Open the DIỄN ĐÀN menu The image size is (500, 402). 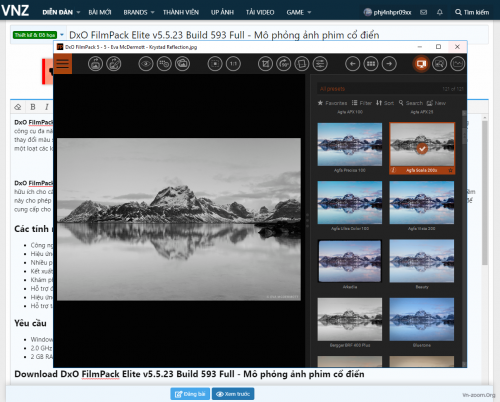tap(57, 12)
